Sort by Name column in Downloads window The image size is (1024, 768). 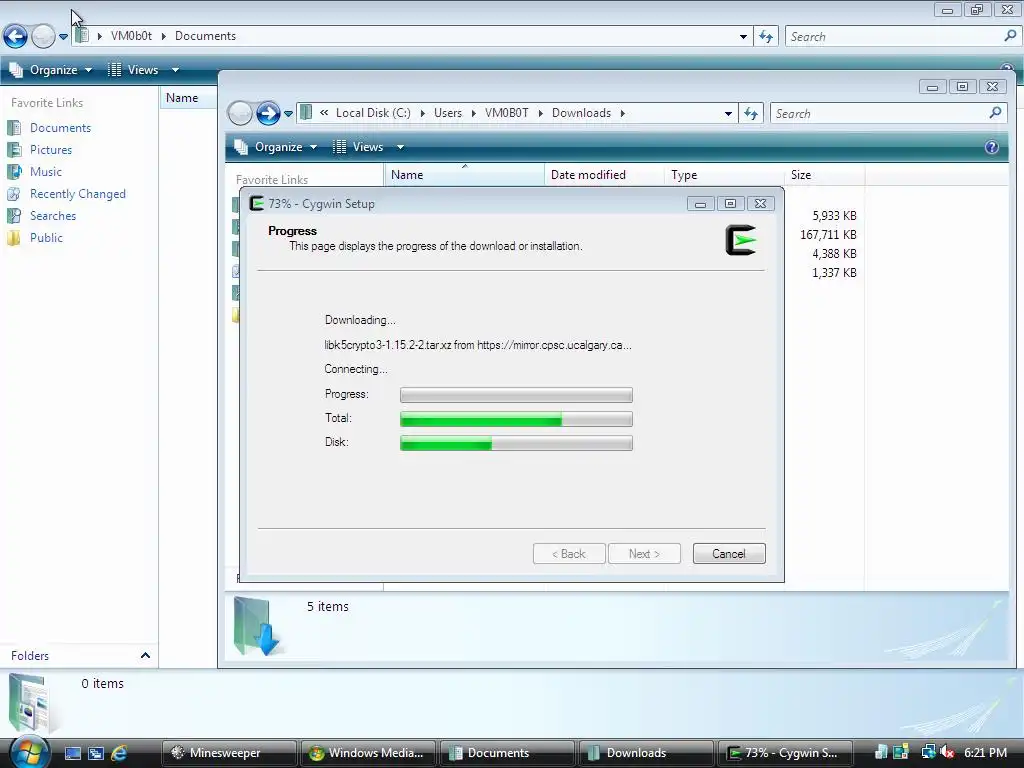click(464, 175)
